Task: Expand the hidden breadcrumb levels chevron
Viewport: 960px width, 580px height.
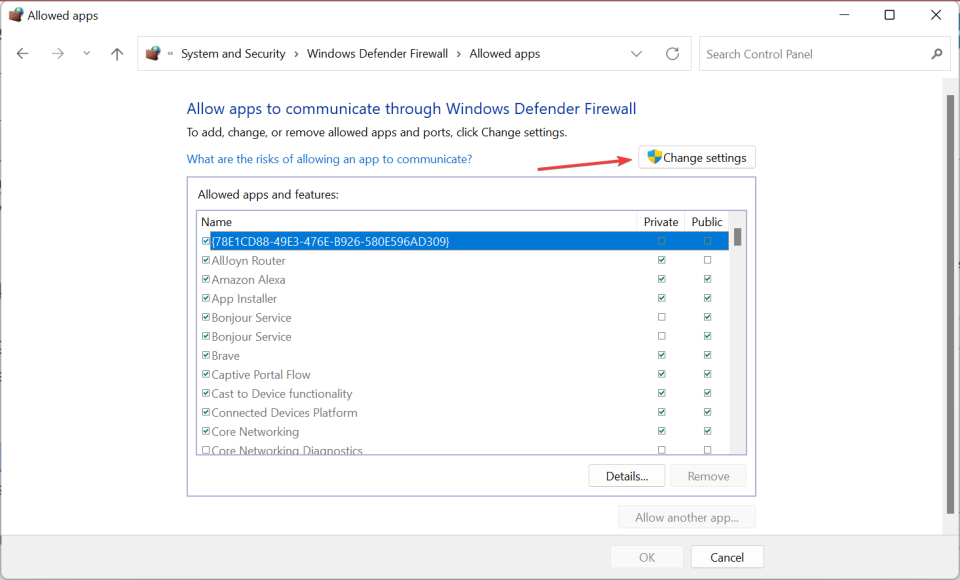Action: pos(171,54)
